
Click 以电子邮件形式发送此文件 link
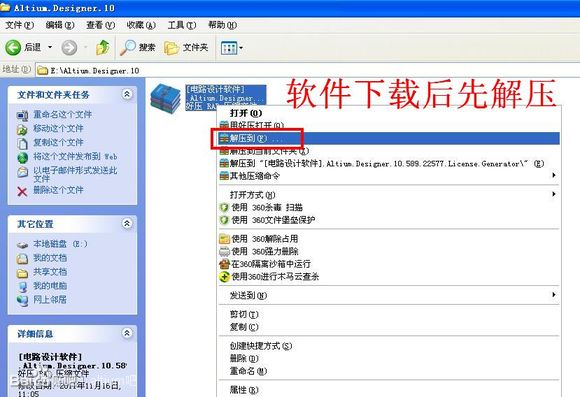coord(75,174)
